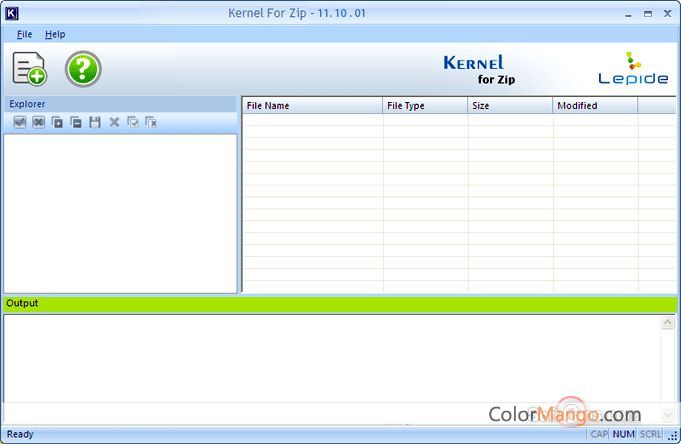This screenshot has height=444, width=681.
Task: Sort by File Type column header
Action: pyautogui.click(x=425, y=106)
